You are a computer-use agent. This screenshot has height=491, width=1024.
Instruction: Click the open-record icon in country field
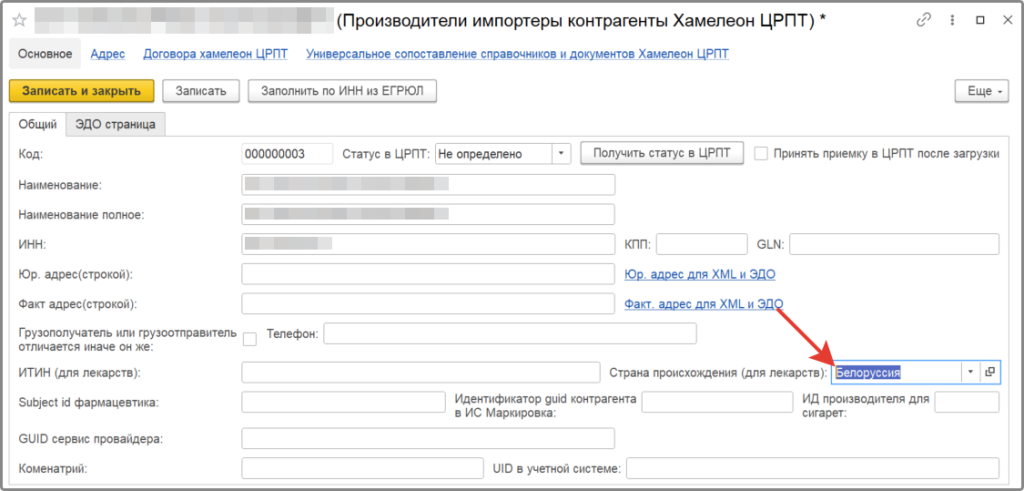(990, 372)
